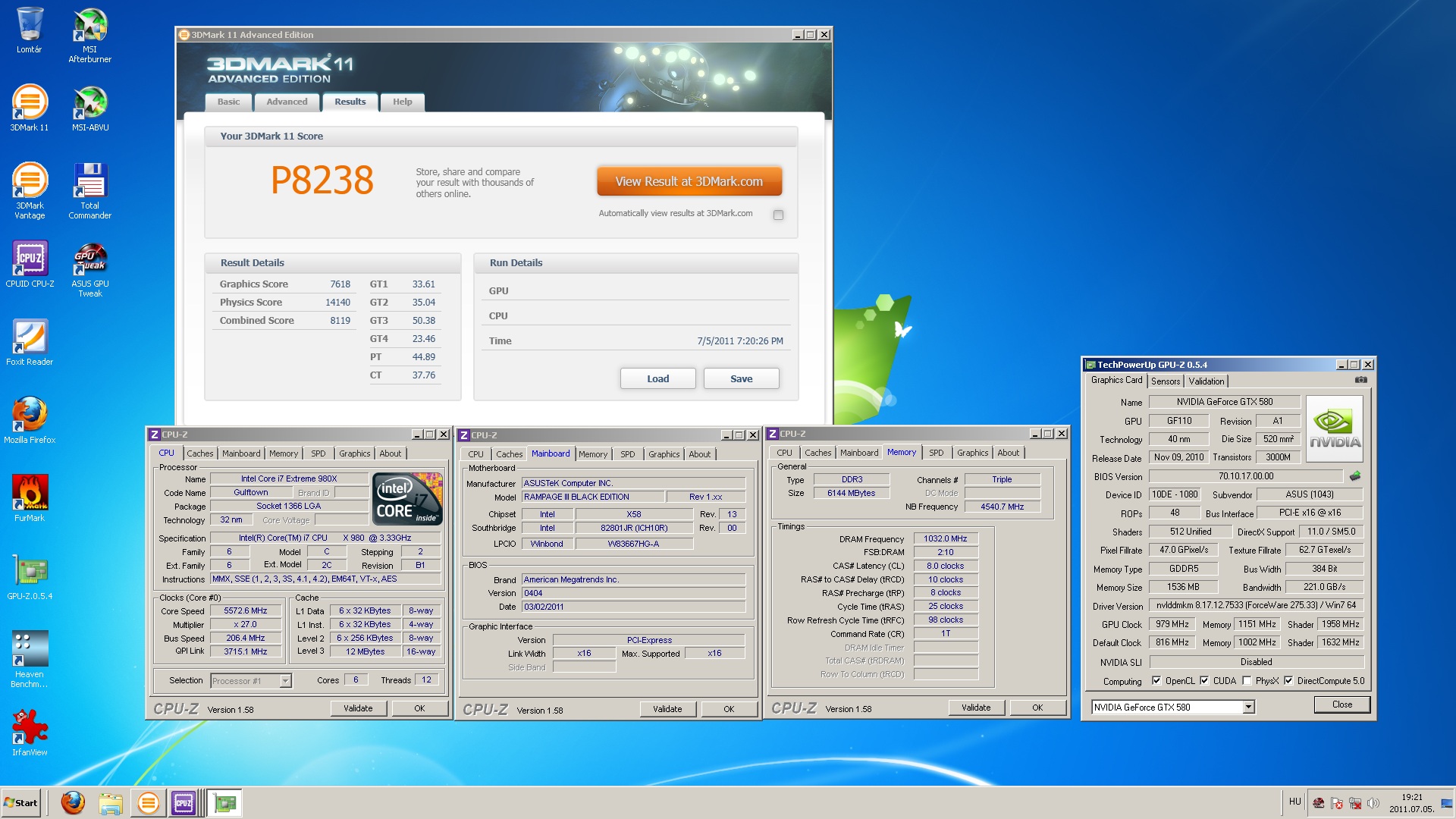Click BIOS version save icon in GPU-Z

[1355, 476]
